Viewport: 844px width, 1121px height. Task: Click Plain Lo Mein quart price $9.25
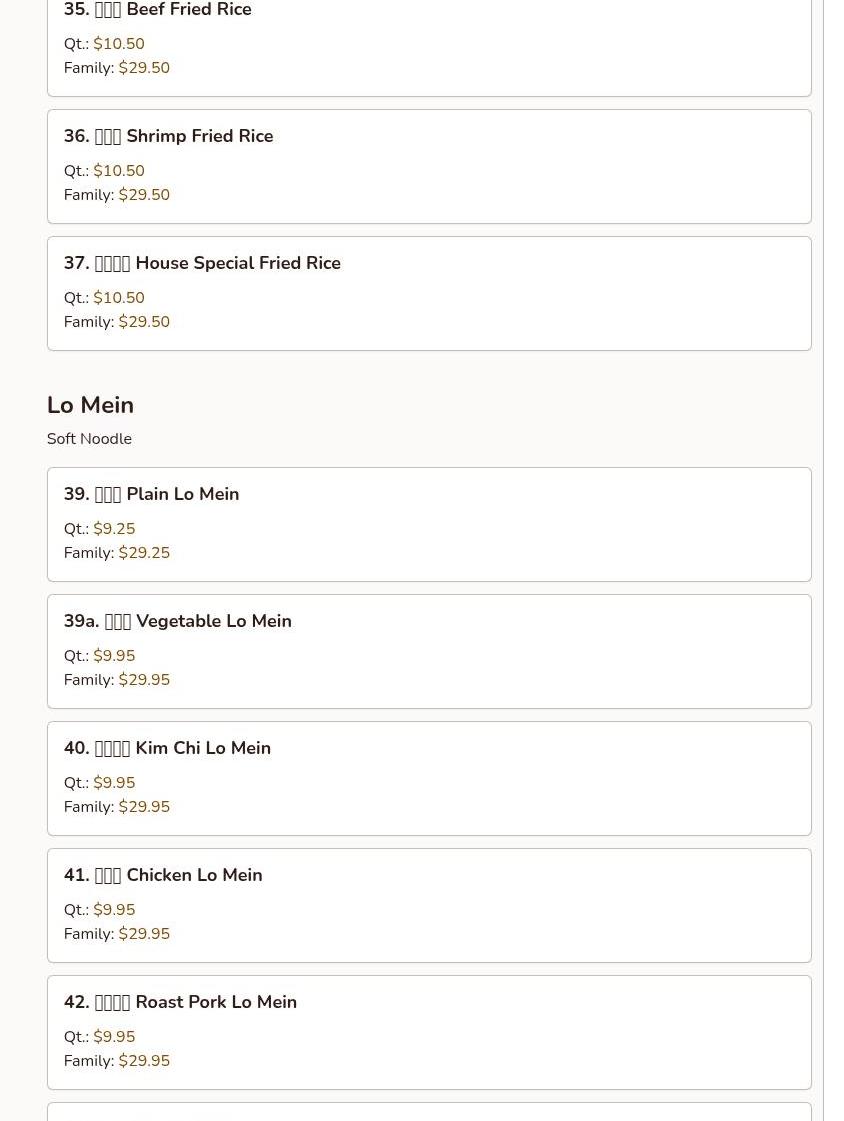114,529
